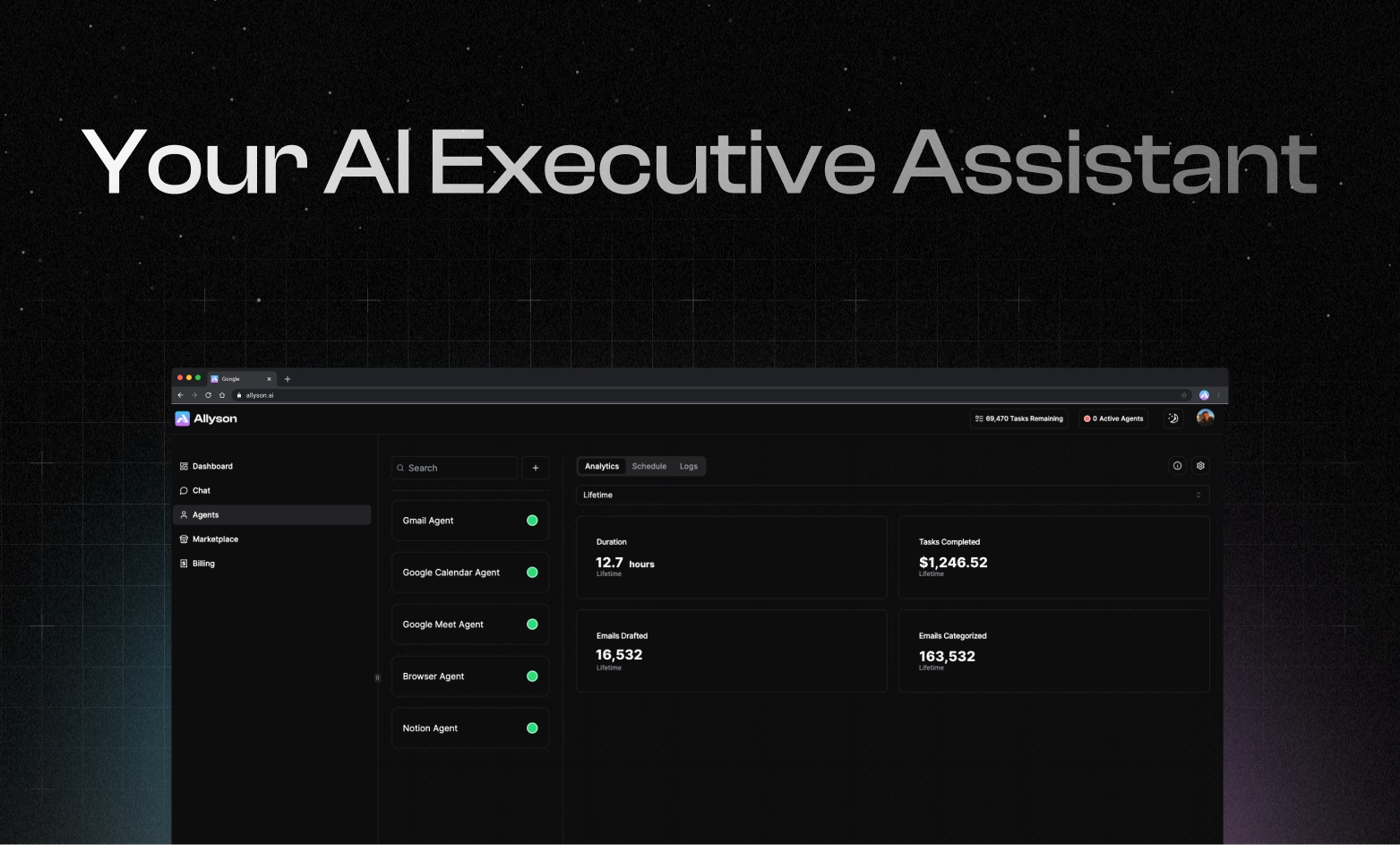Open the 0 Active Agents indicator
The width and height of the screenshot is (1400, 845).
(x=1113, y=418)
